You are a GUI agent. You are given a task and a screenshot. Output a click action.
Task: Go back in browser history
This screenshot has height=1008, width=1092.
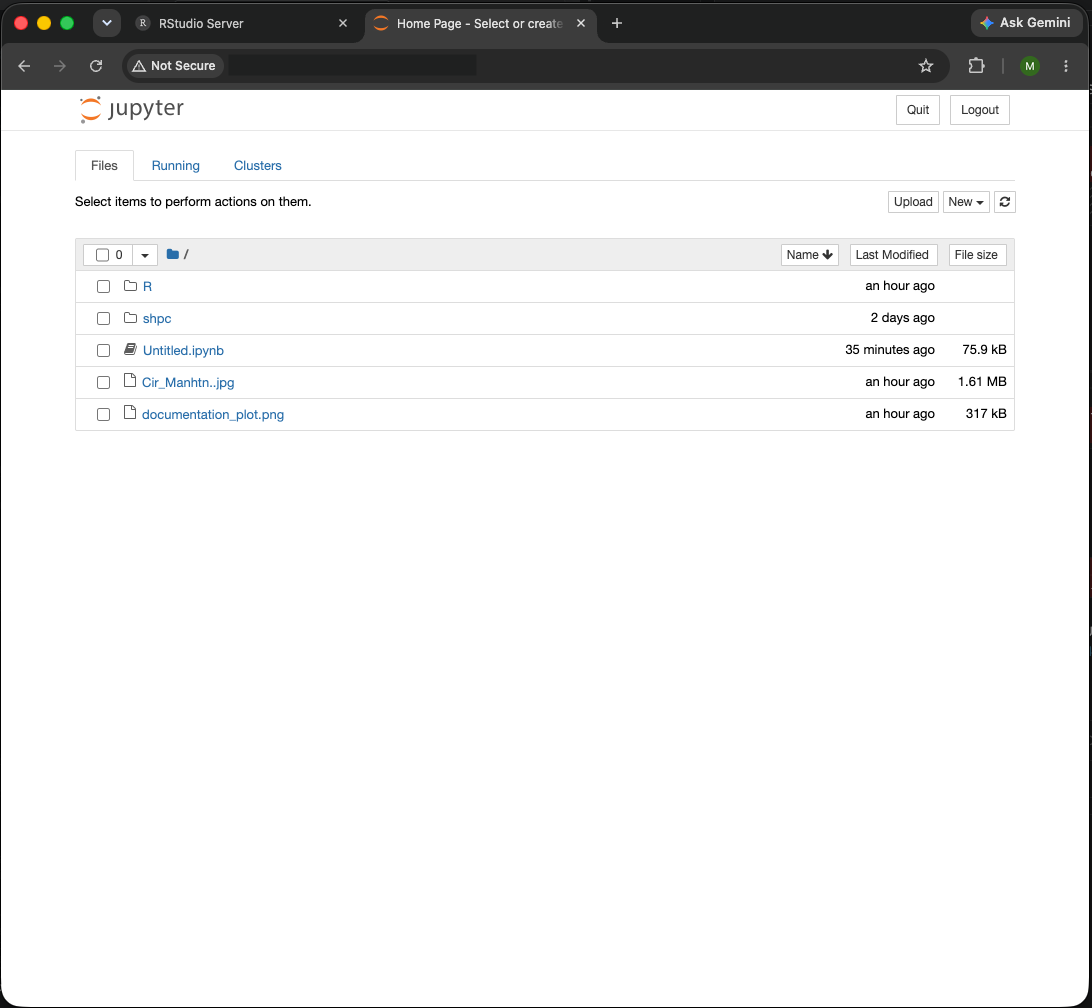tap(24, 65)
